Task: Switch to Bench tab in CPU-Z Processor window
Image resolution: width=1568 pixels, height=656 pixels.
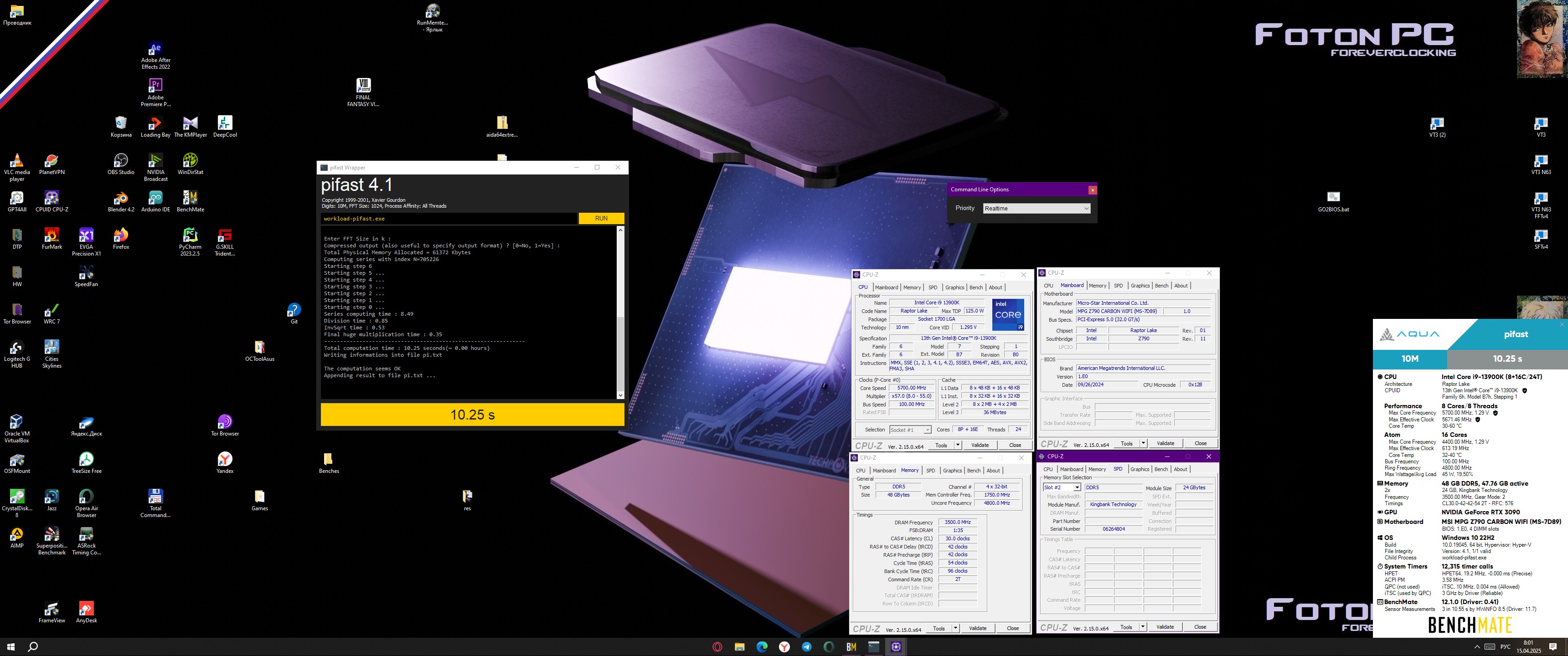Action: 976,287
